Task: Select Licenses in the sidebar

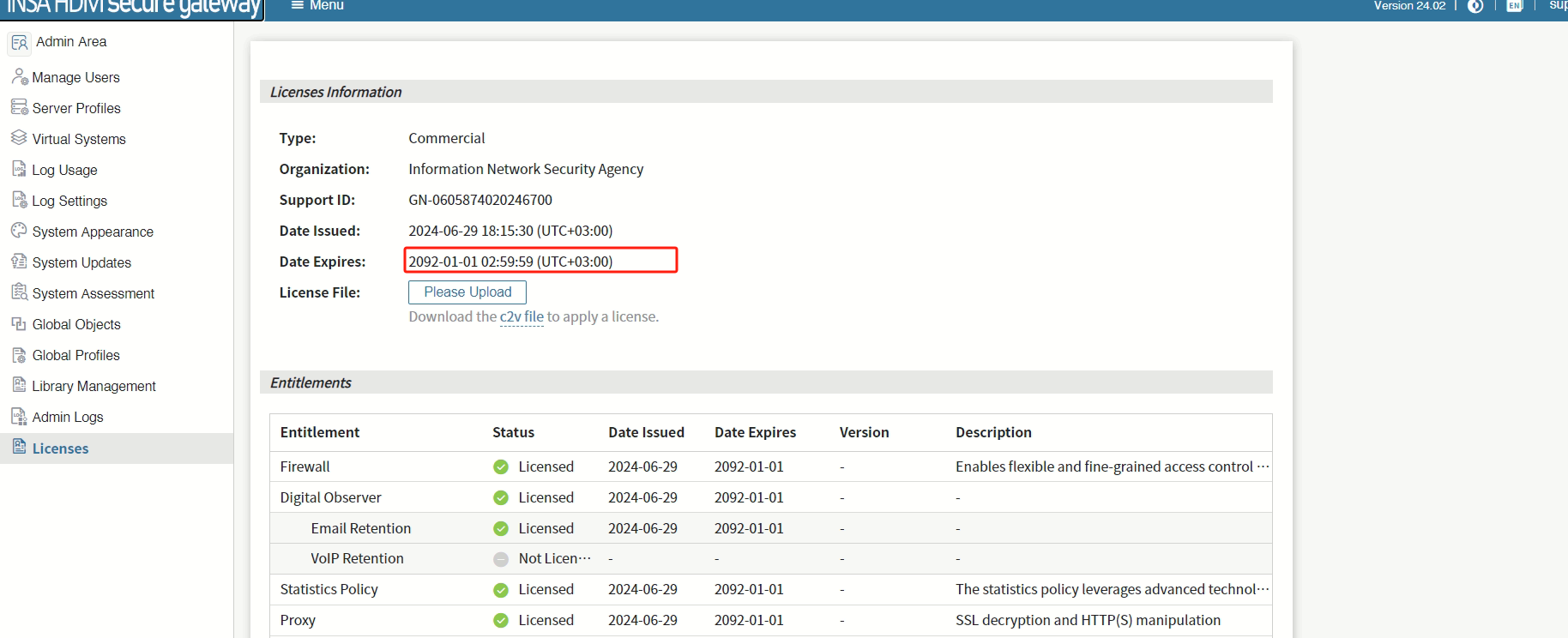Action: click(60, 448)
